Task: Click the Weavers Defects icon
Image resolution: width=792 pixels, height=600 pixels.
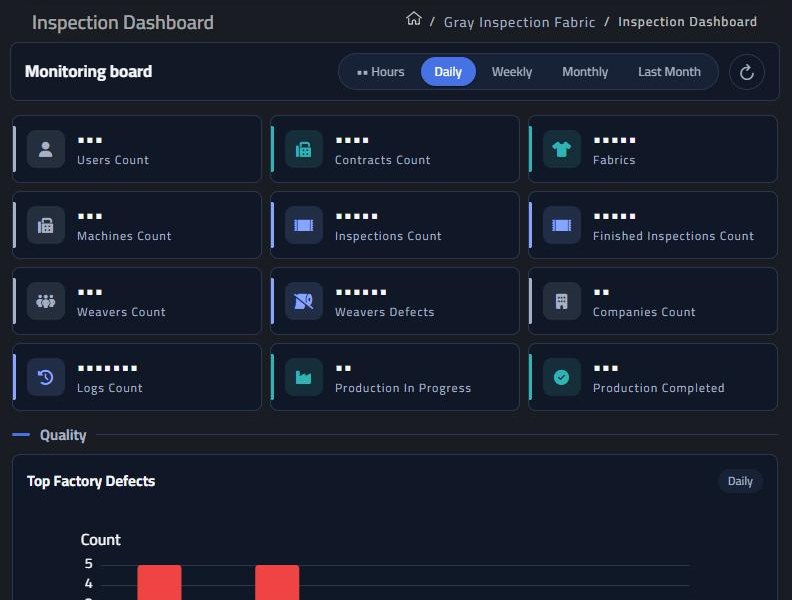Action: pyautogui.click(x=304, y=301)
